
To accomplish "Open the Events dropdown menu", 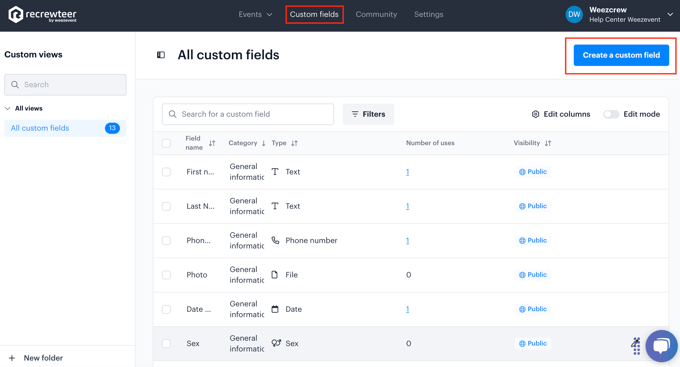I will pos(255,14).
